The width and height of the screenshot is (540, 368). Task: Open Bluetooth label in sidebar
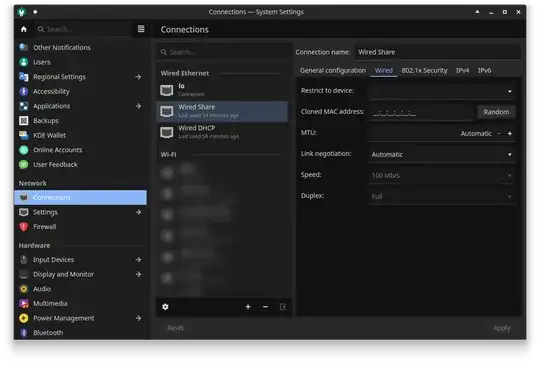click(48, 333)
